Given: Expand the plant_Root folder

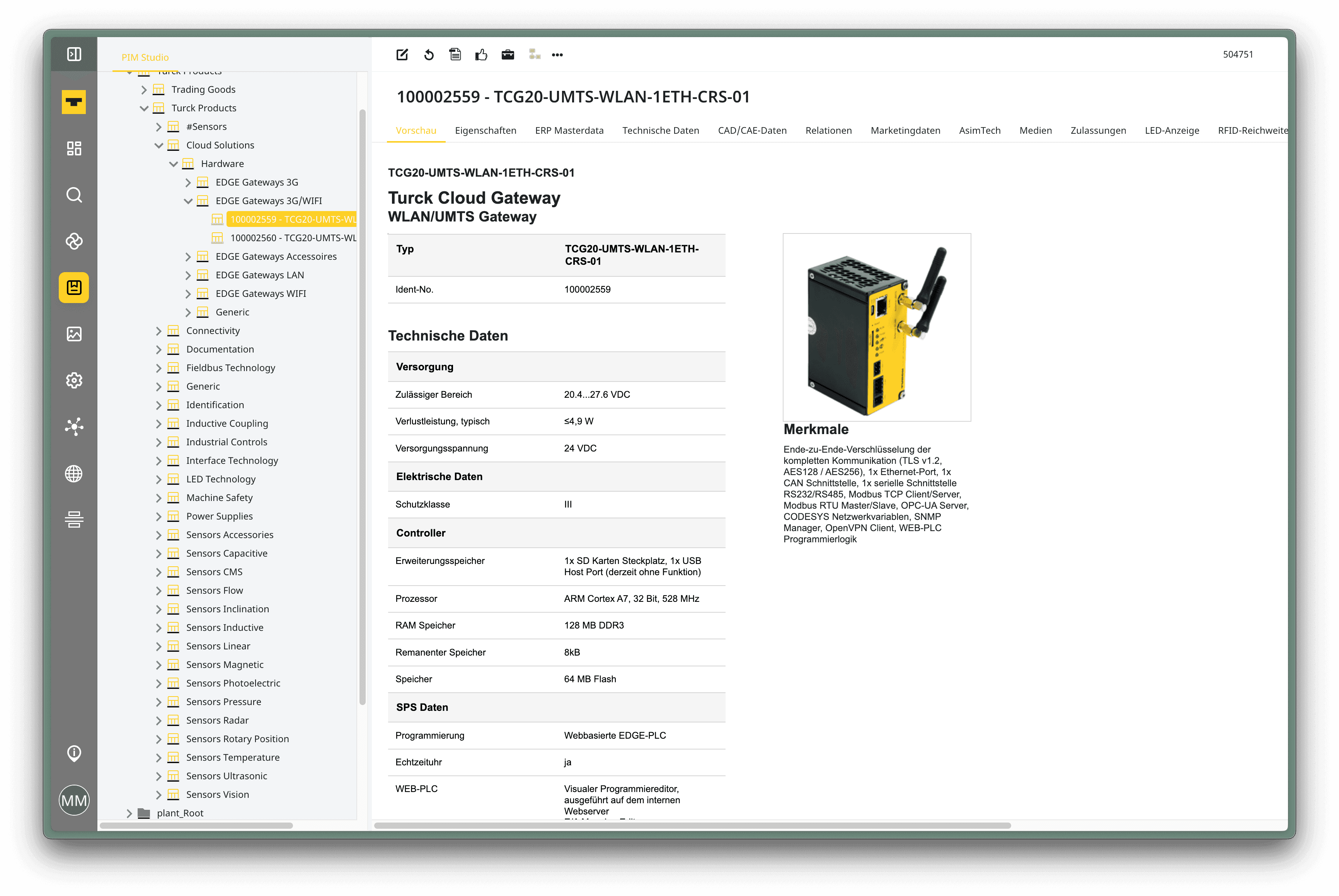Looking at the screenshot, I should click(129, 813).
